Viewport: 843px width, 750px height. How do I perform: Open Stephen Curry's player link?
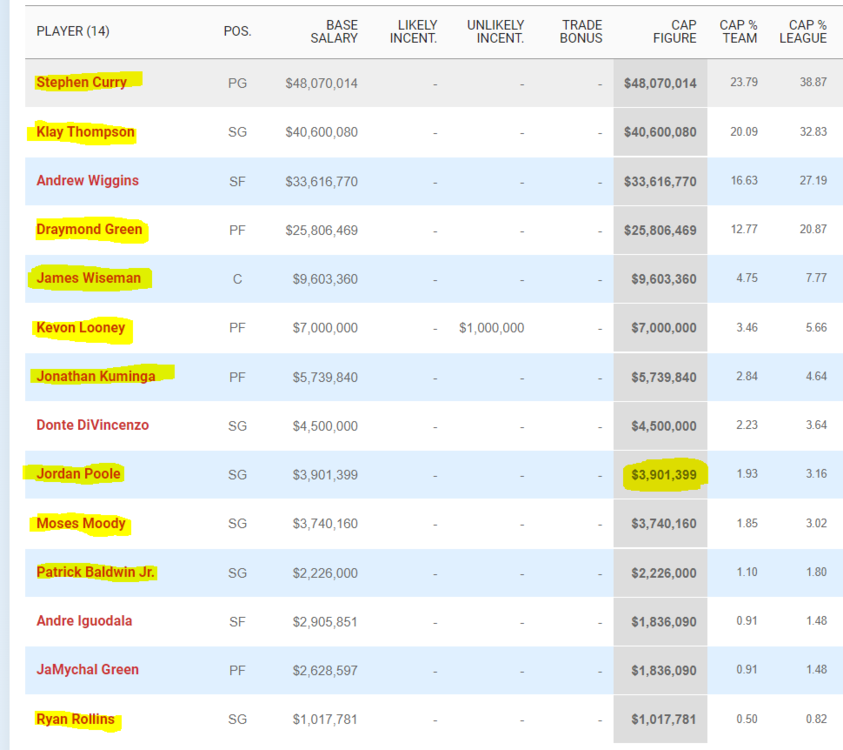pos(81,83)
